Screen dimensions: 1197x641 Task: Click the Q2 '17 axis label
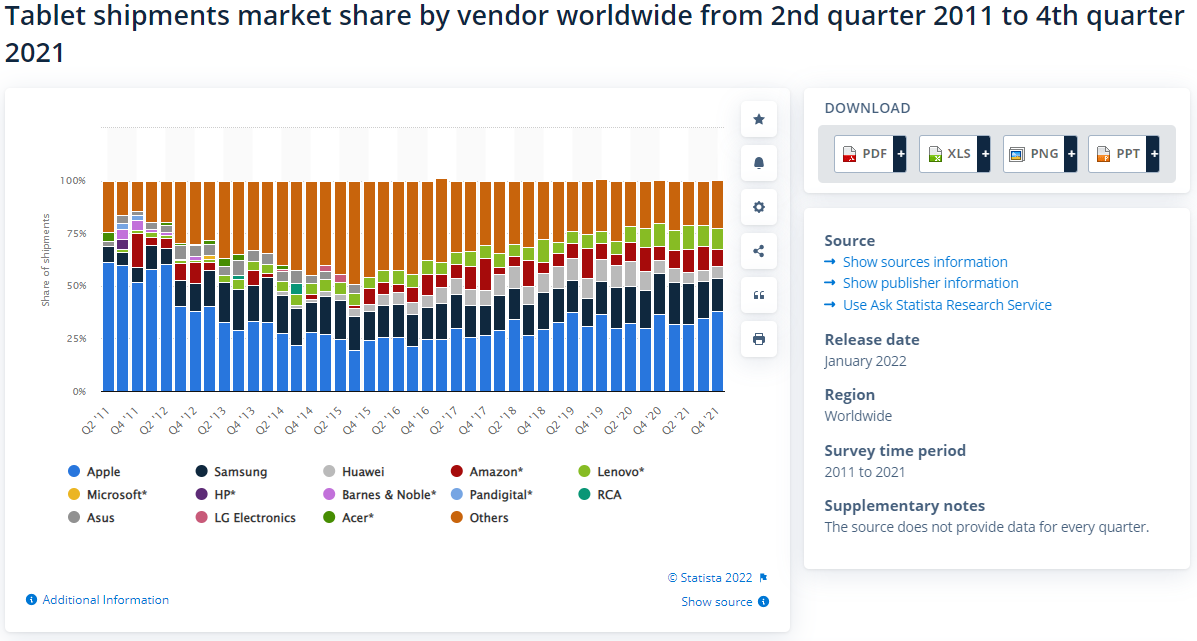click(x=444, y=422)
